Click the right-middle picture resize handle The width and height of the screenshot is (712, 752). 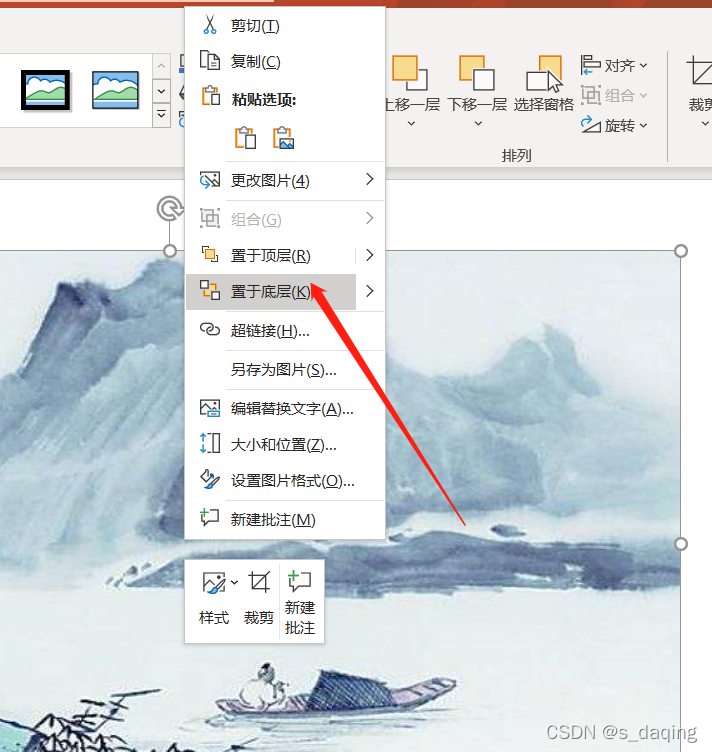pyautogui.click(x=681, y=544)
